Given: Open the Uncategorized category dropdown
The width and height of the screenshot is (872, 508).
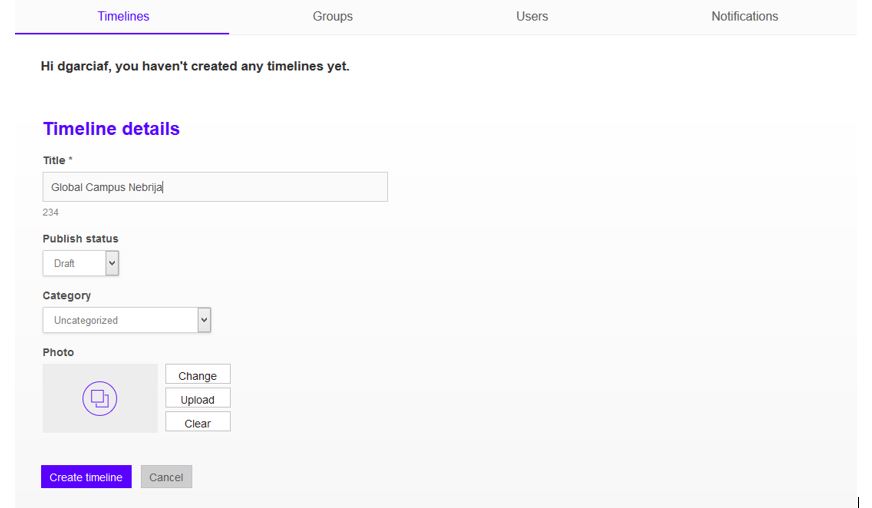Looking at the screenshot, I should tap(127, 320).
